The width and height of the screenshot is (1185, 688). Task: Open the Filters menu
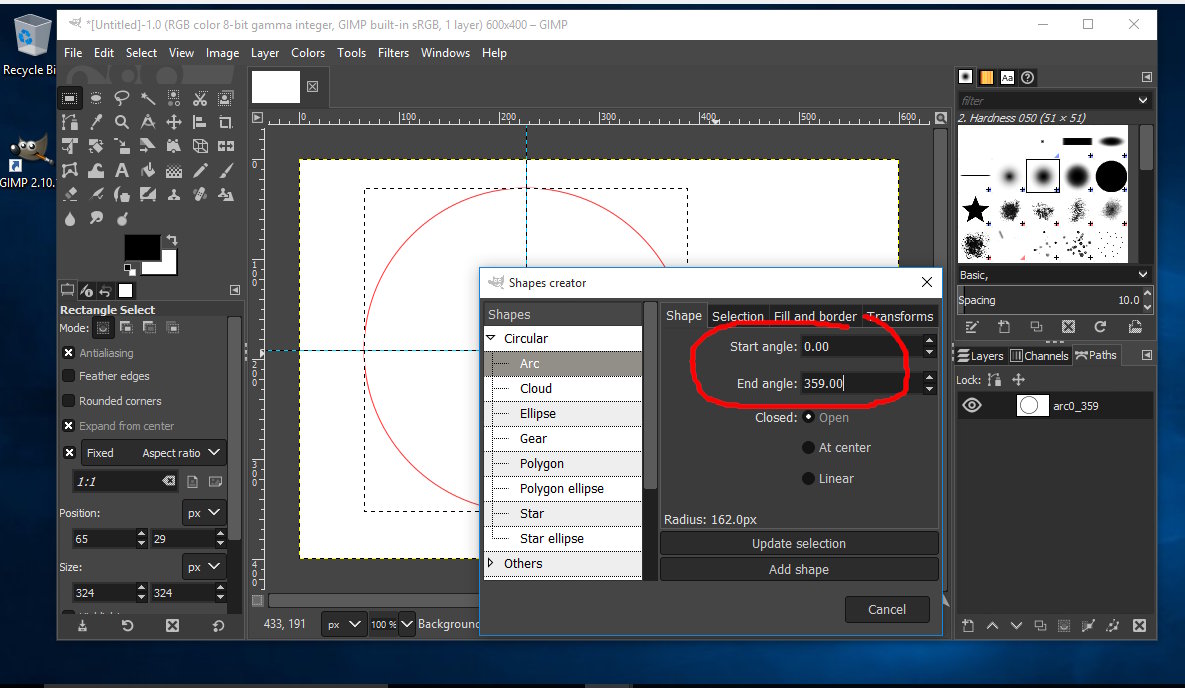tap(393, 53)
